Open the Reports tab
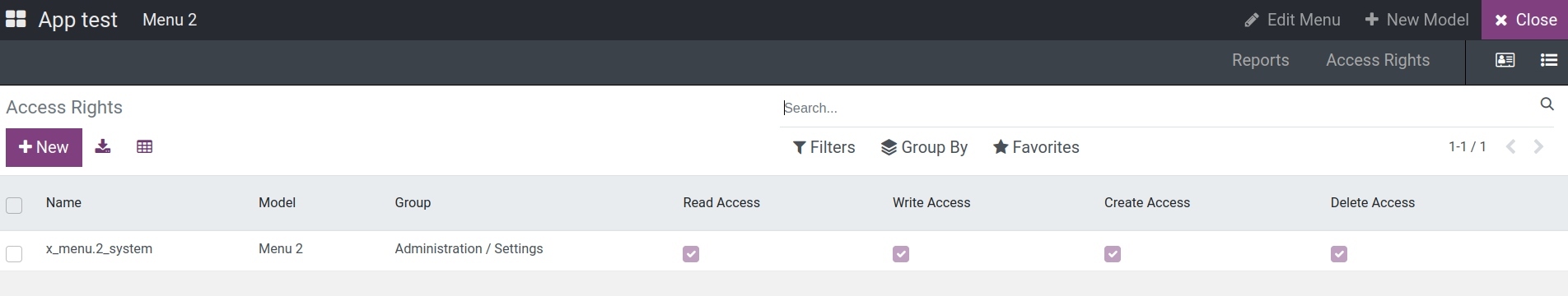Viewport: 1568px width, 296px height. [1260, 60]
